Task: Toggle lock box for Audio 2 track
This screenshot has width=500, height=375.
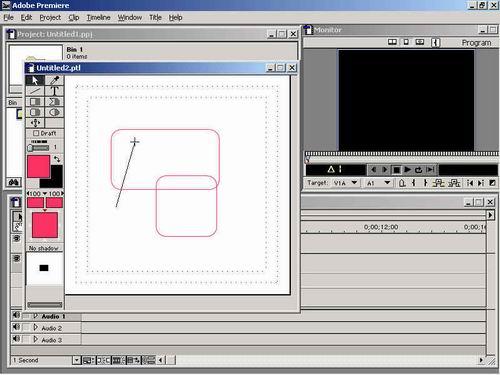Action: [26, 328]
